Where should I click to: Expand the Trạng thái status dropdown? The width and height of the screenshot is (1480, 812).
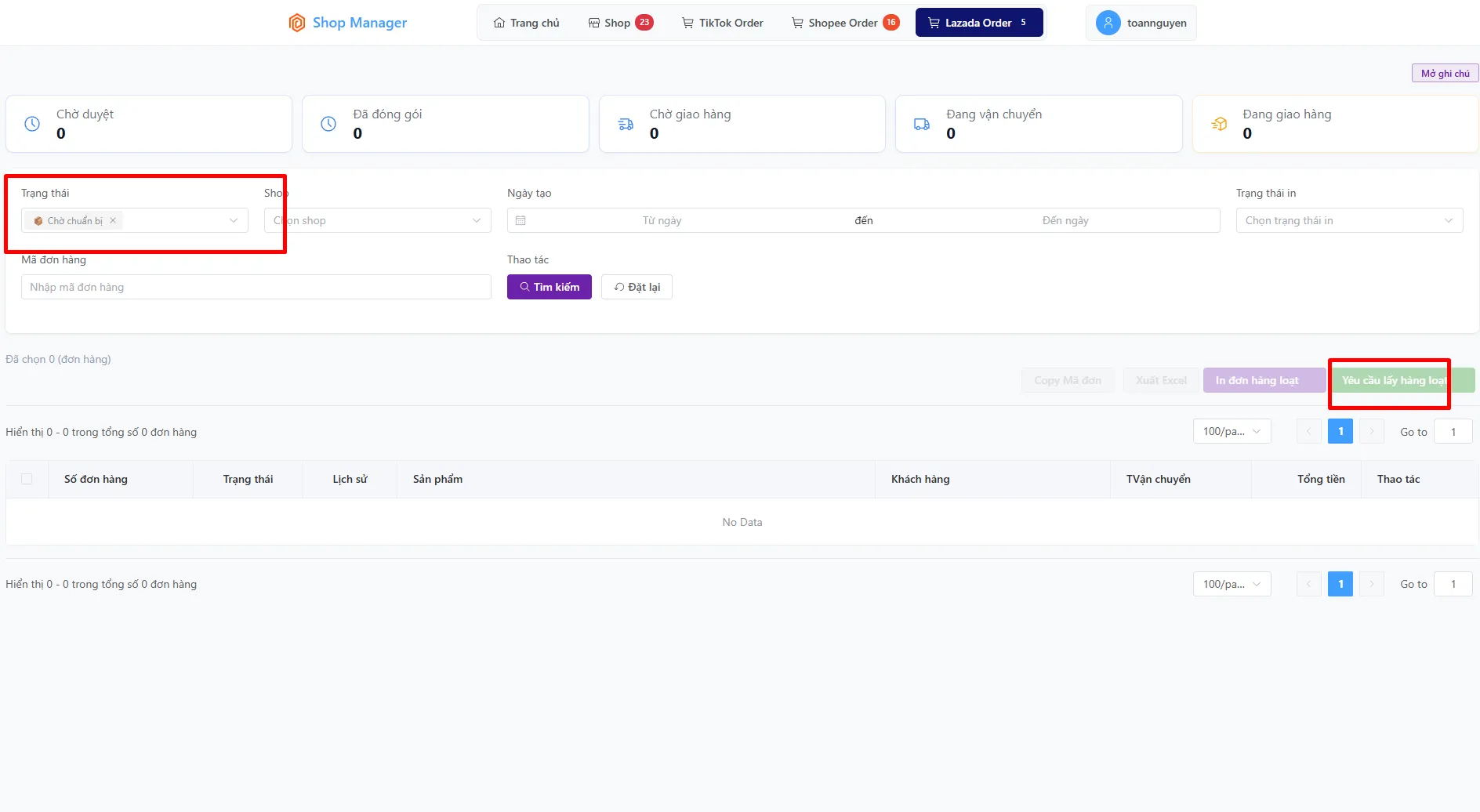(135, 220)
